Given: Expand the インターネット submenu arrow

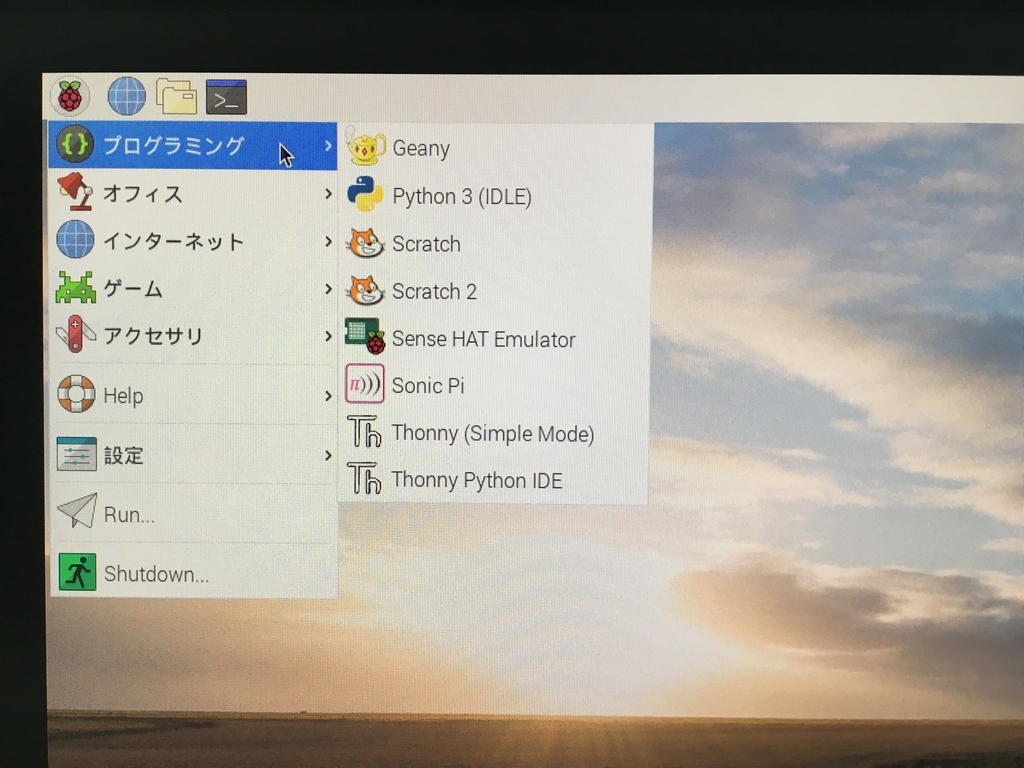Looking at the screenshot, I should coord(328,242).
